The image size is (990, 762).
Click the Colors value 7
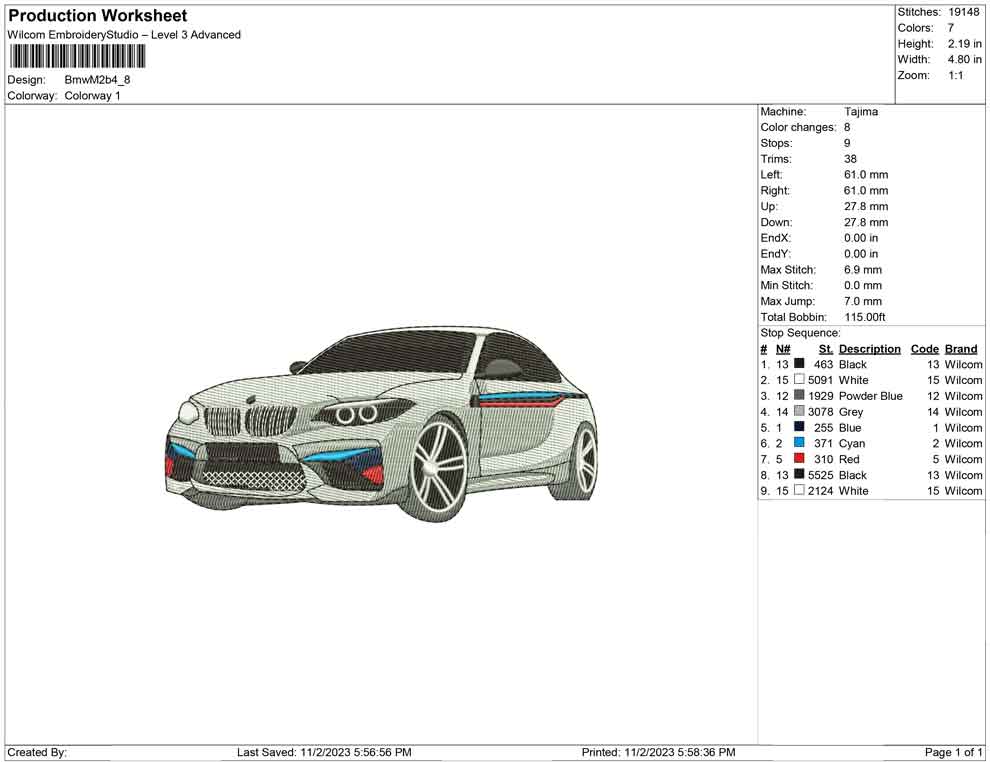951,28
